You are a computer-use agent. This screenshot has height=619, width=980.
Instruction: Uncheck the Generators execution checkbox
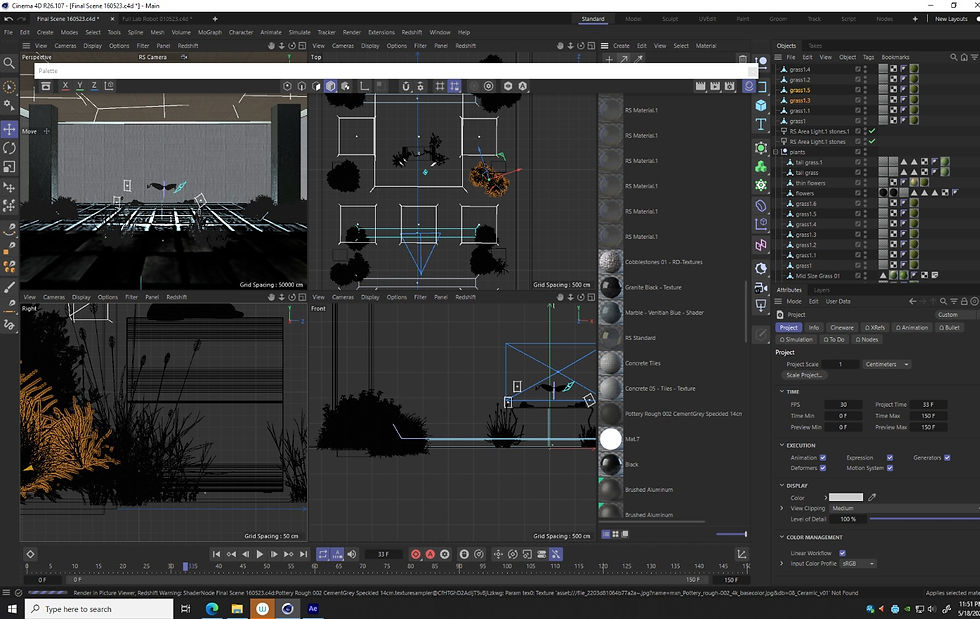[948, 458]
